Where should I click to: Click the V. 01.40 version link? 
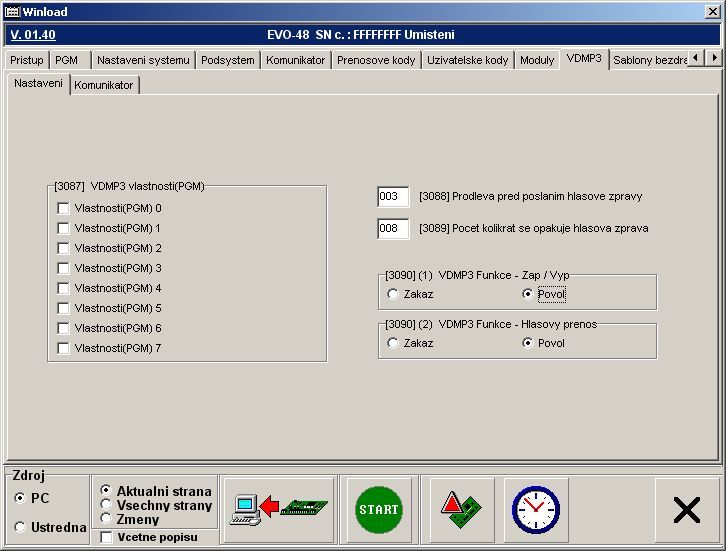[x=33, y=35]
